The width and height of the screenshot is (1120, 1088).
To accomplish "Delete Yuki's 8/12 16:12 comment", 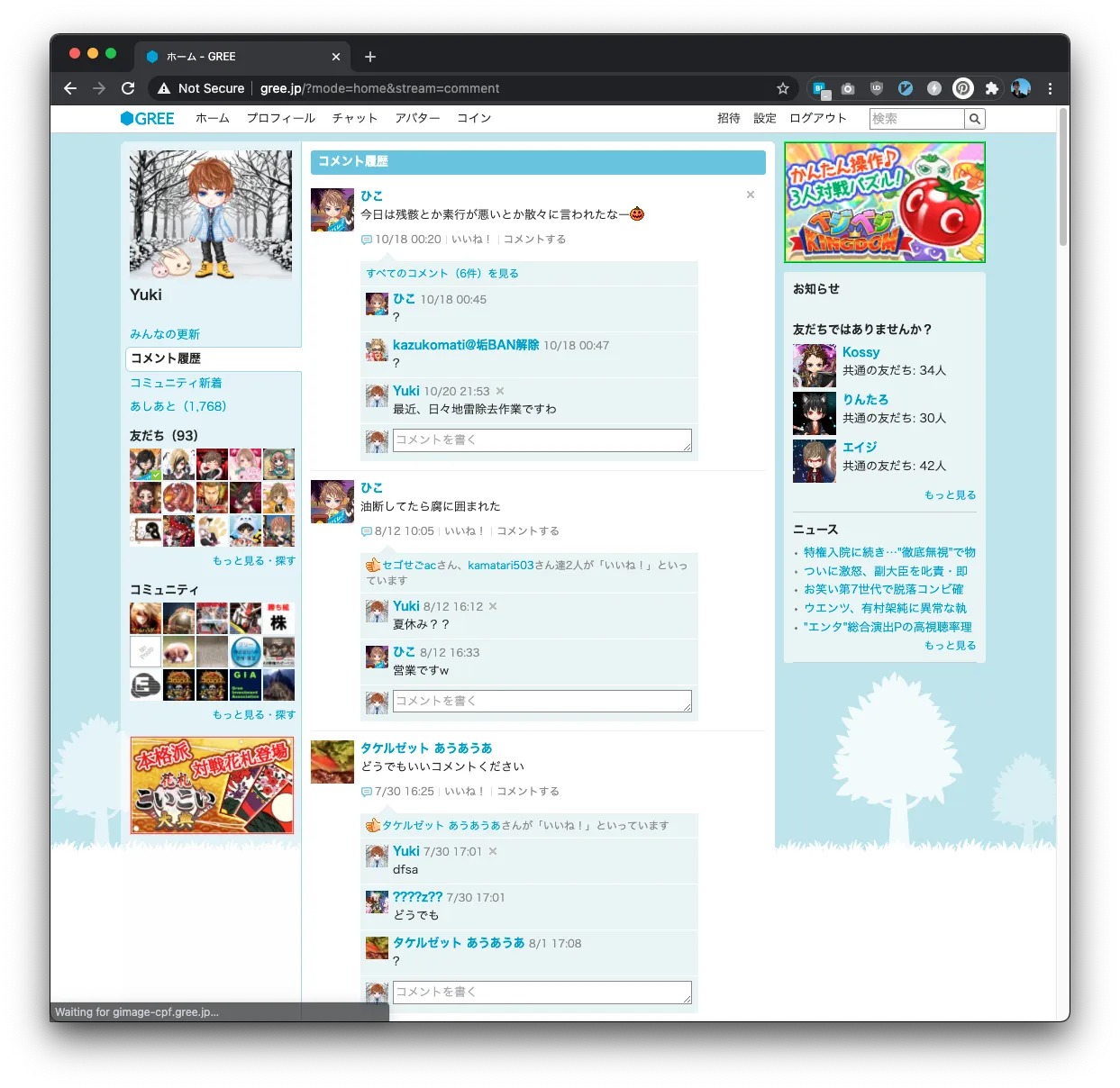I will pyautogui.click(x=493, y=606).
